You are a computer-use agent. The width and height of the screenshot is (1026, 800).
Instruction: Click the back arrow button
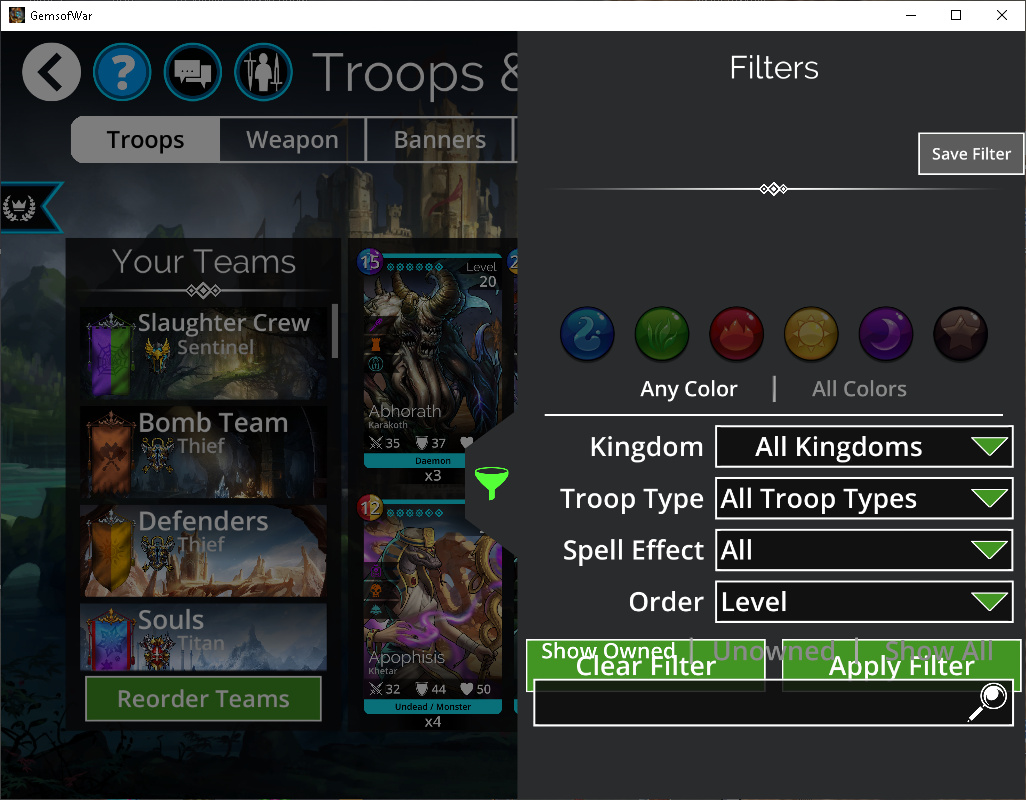[x=51, y=72]
